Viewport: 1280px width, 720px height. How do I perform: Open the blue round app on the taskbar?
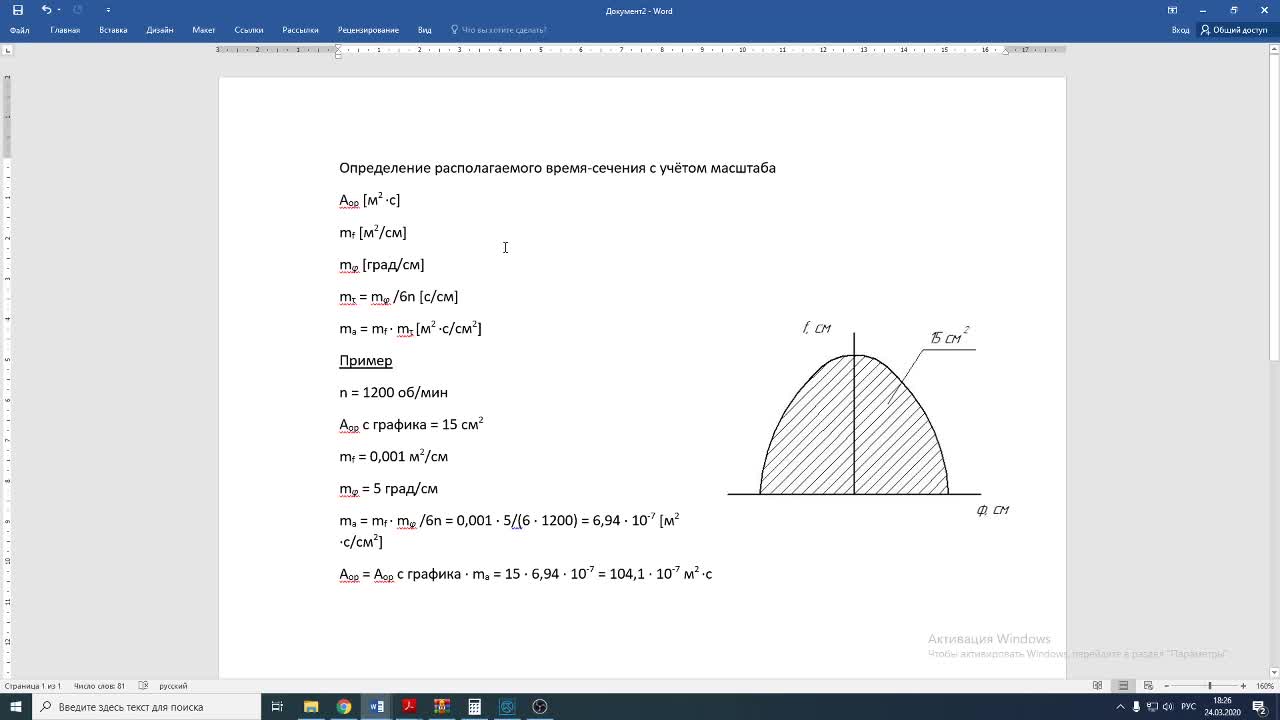507,707
